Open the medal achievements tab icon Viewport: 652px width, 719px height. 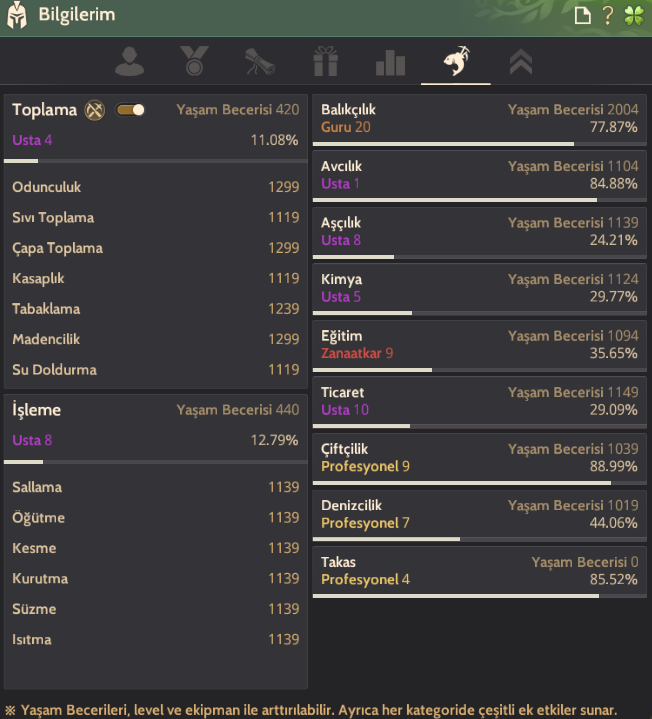pos(195,62)
